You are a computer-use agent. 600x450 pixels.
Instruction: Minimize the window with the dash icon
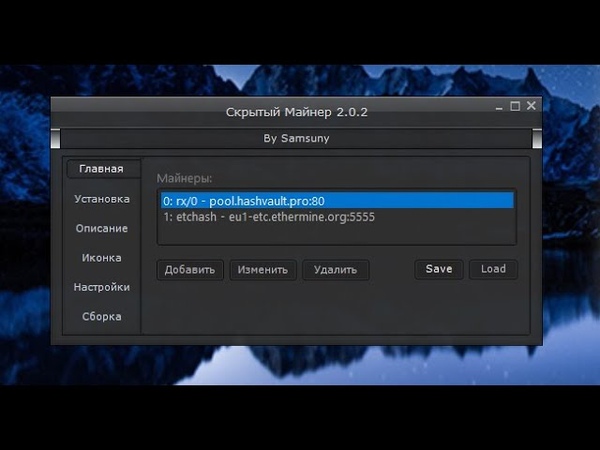[500, 106]
